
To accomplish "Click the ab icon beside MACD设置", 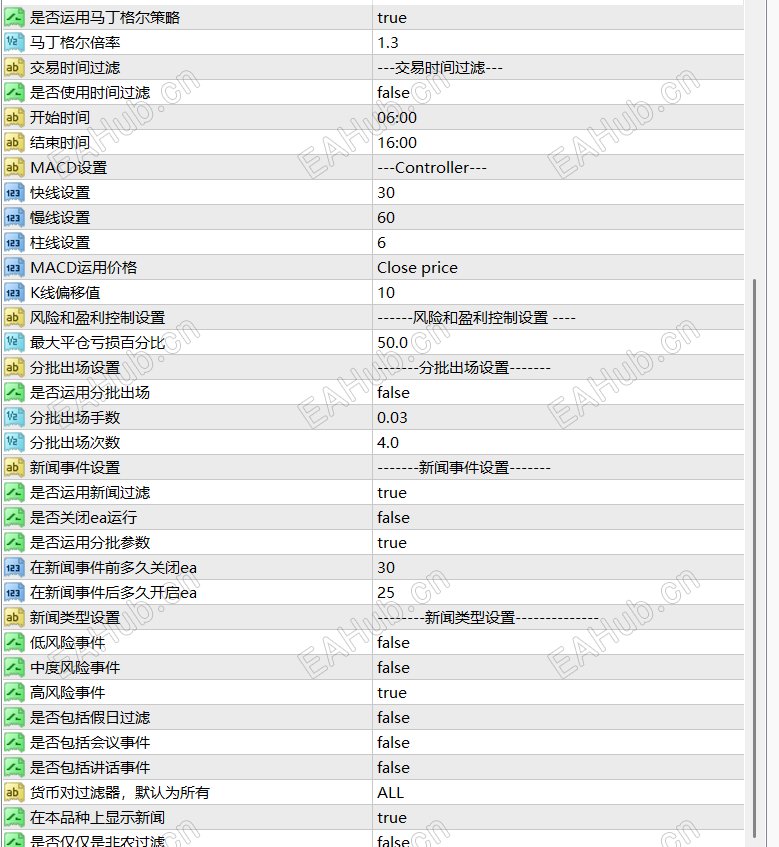I will click(x=14, y=167).
